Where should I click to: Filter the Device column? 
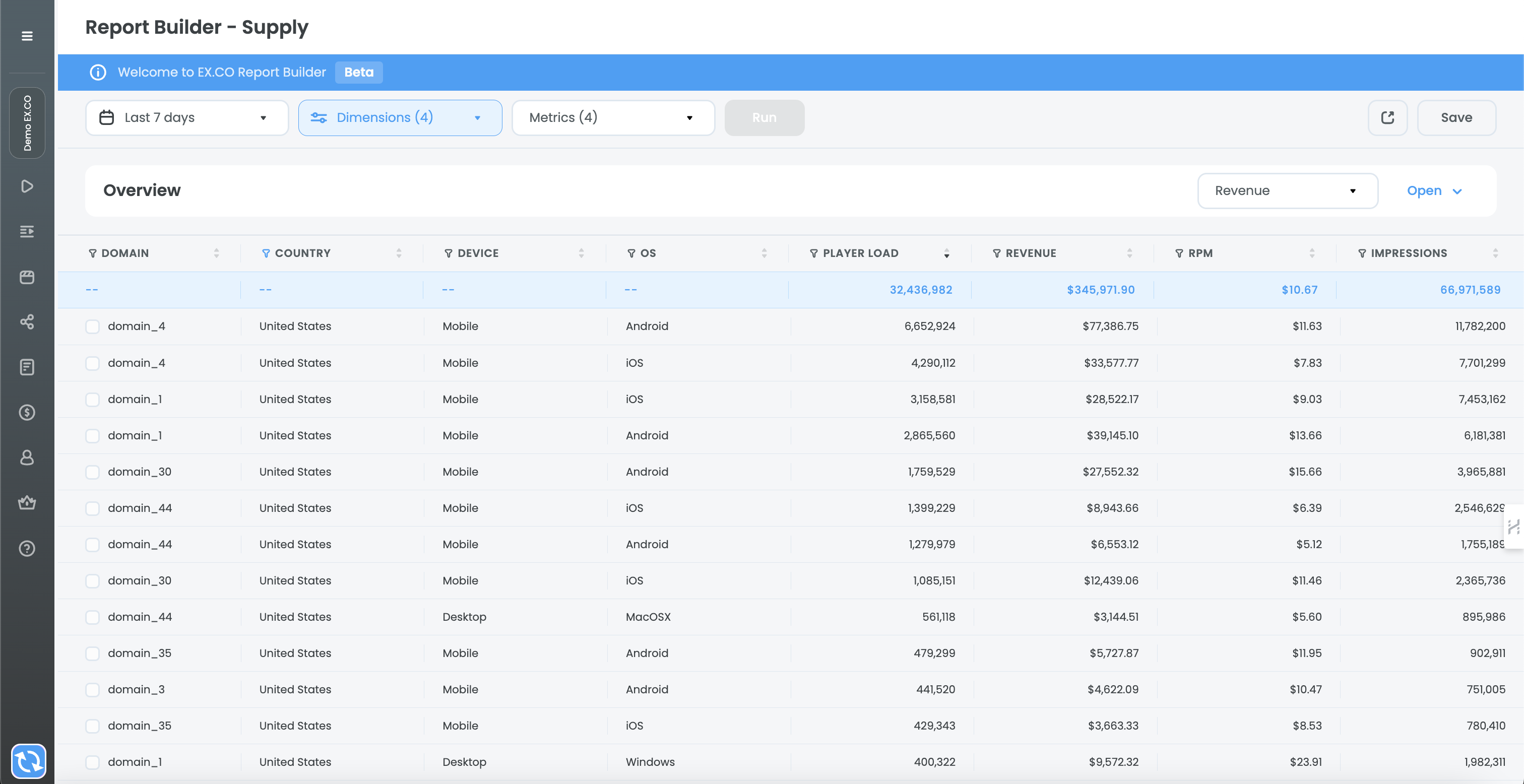tap(449, 253)
